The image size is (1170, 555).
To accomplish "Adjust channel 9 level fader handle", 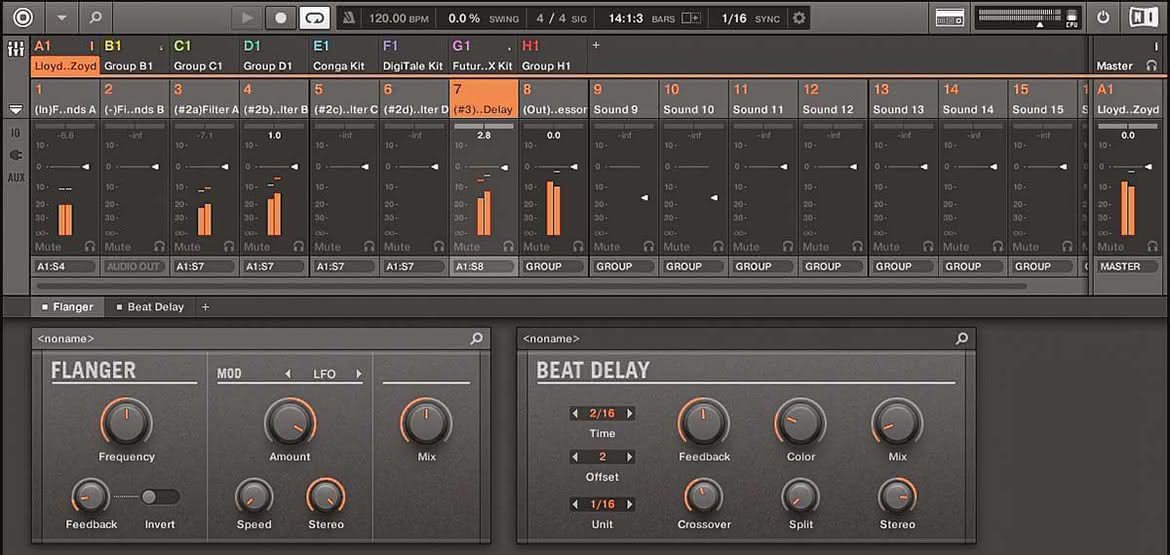I will 644,198.
